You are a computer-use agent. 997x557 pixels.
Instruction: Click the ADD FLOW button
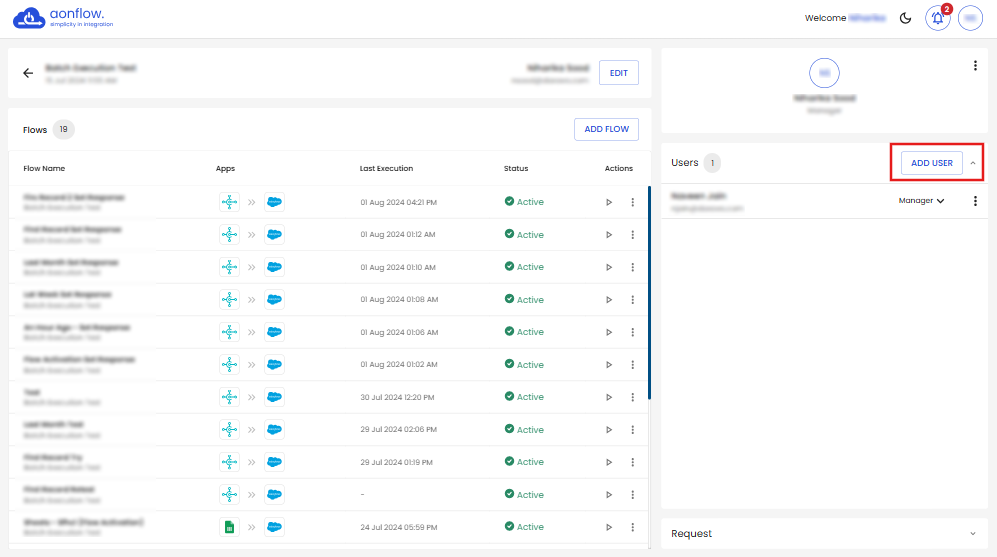coord(606,129)
